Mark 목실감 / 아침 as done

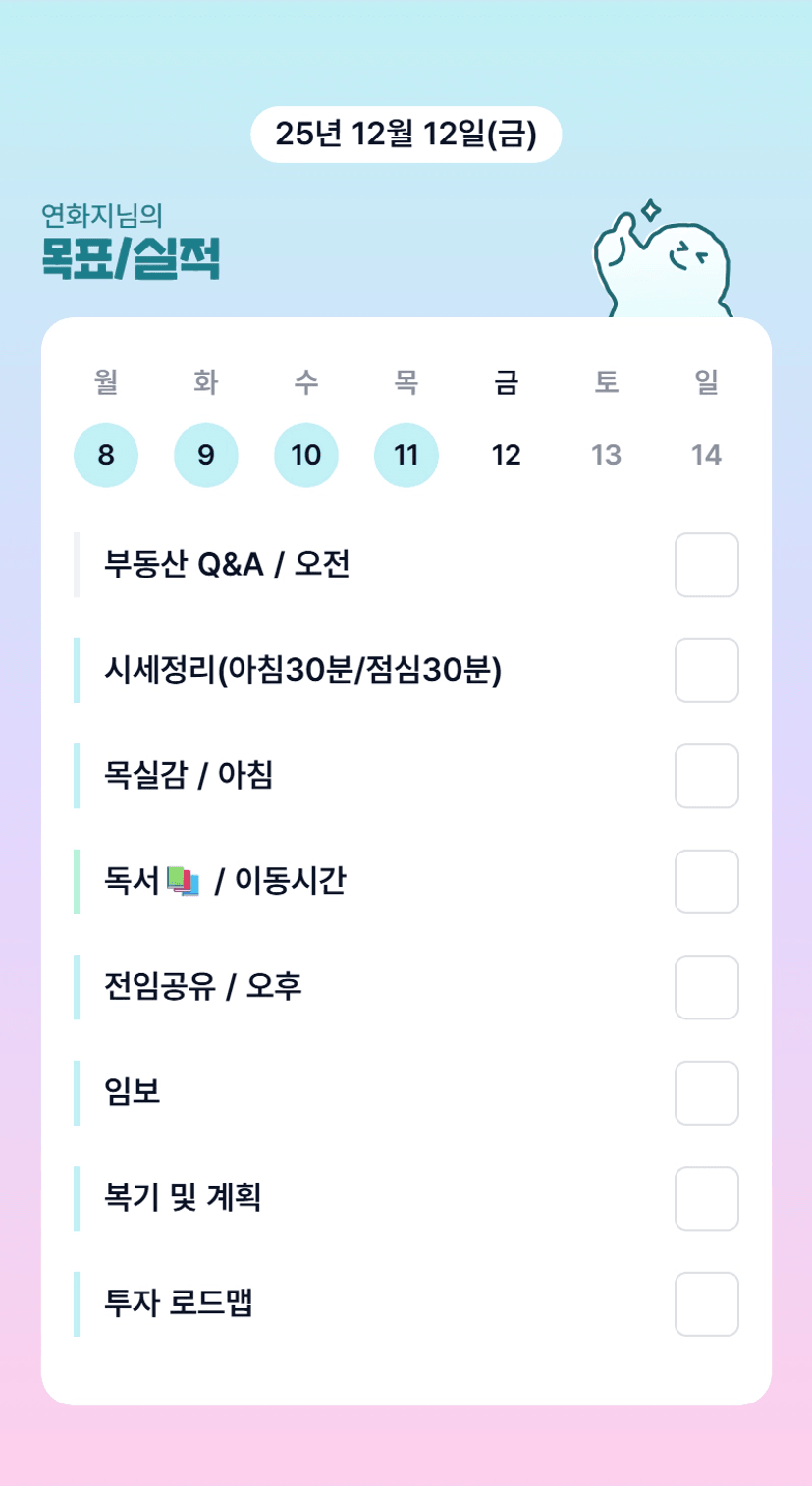click(x=706, y=776)
